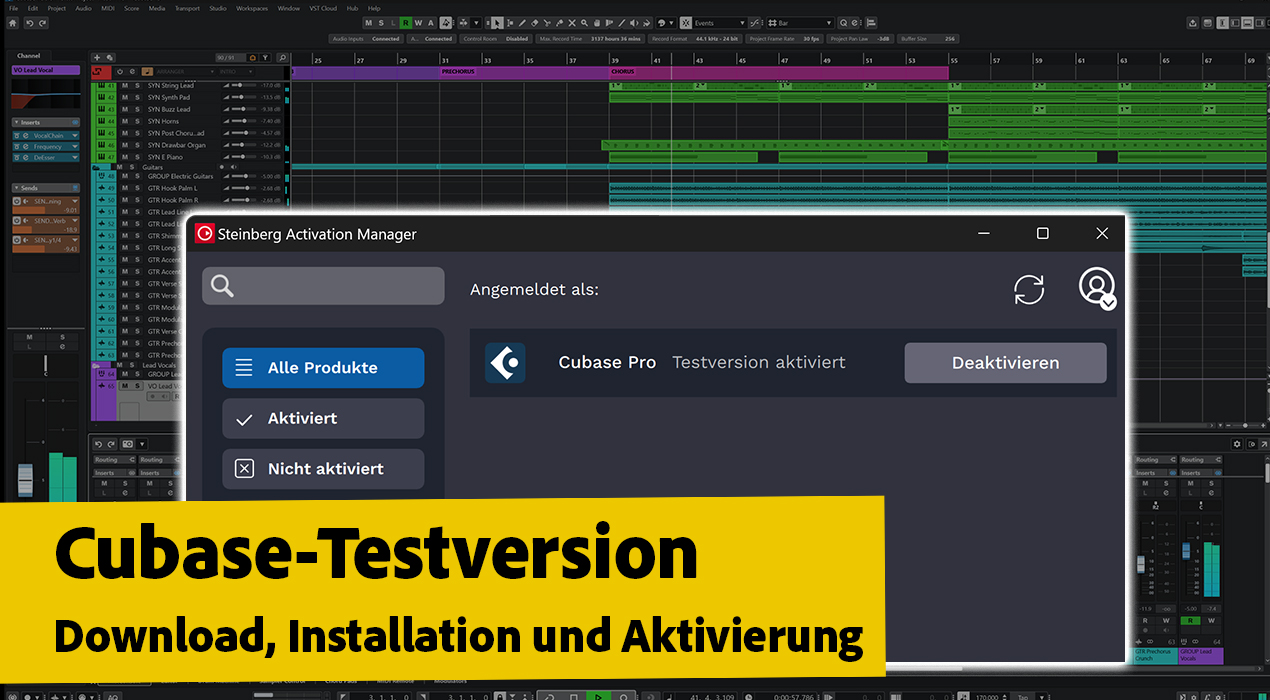1270x700 pixels.
Task: Select the Zoom magnifier tool
Action: point(584,23)
